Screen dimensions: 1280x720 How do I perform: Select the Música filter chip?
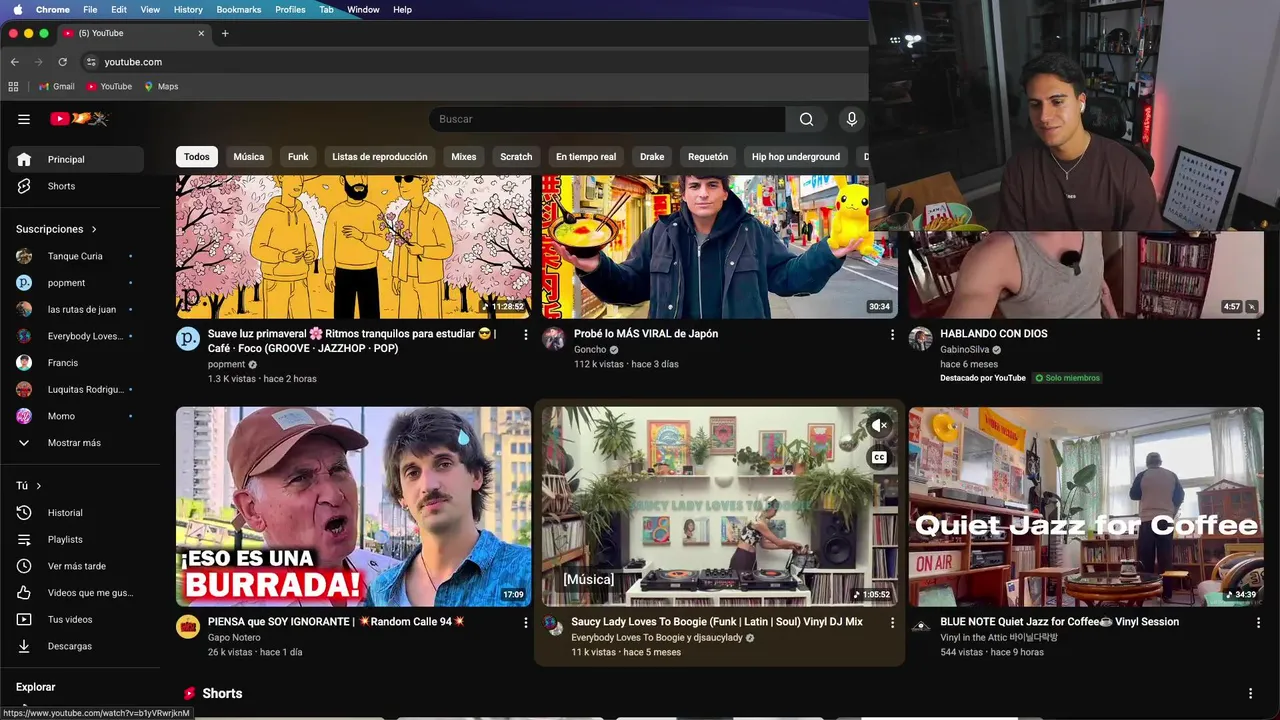(249, 157)
